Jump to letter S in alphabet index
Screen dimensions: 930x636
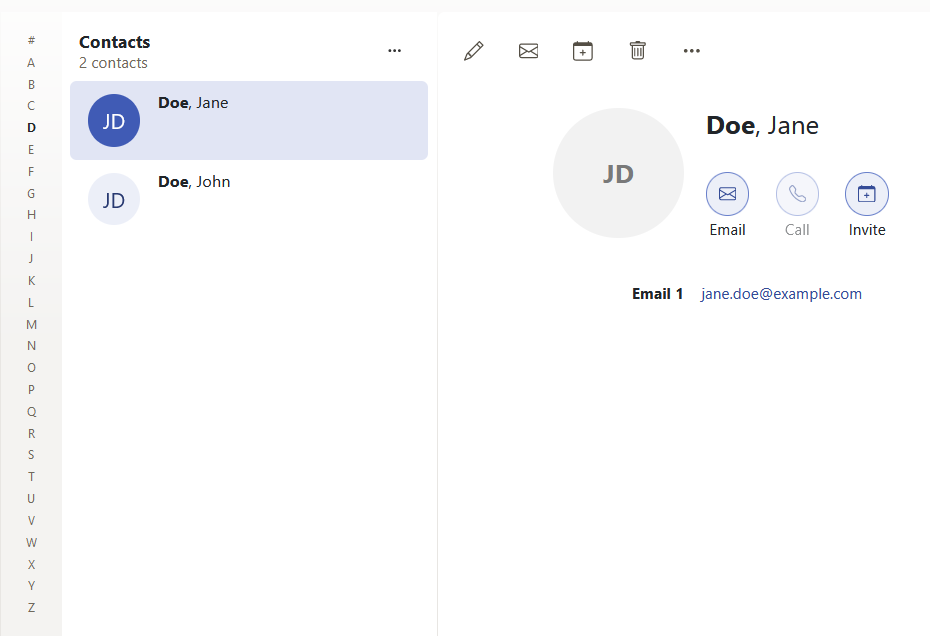click(x=31, y=455)
